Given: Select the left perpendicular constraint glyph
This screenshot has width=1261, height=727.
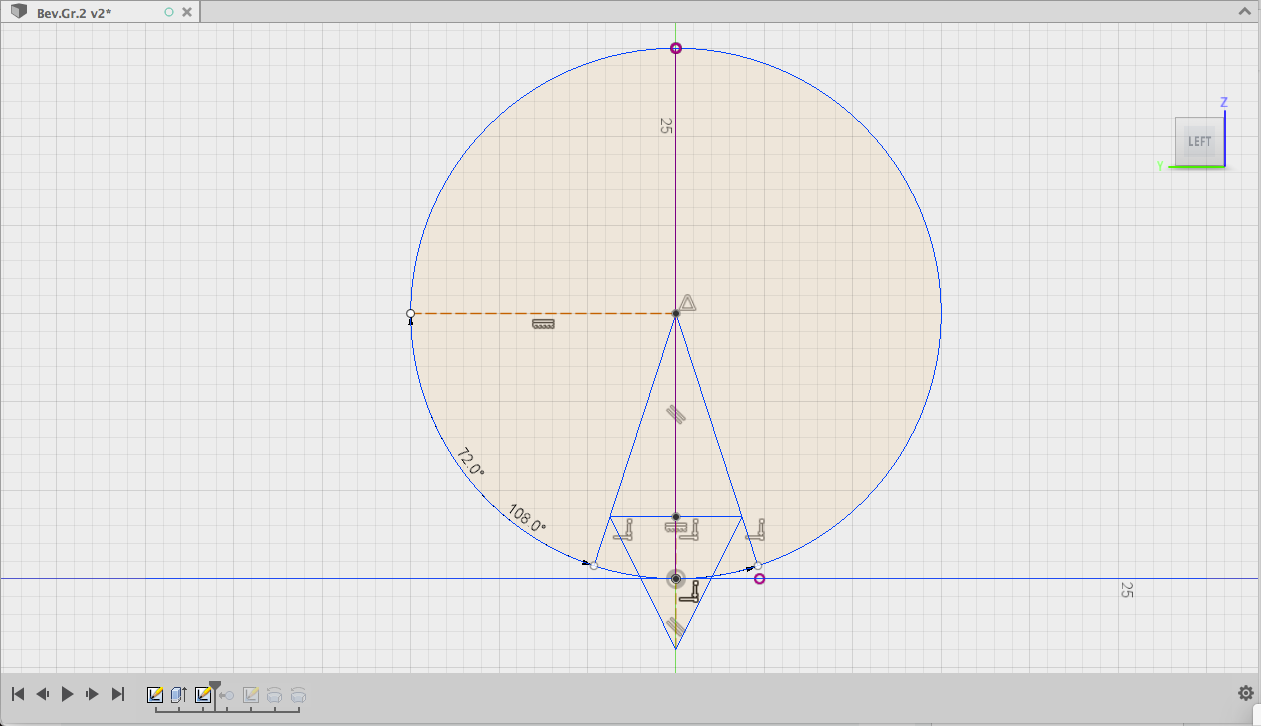Looking at the screenshot, I should [623, 530].
